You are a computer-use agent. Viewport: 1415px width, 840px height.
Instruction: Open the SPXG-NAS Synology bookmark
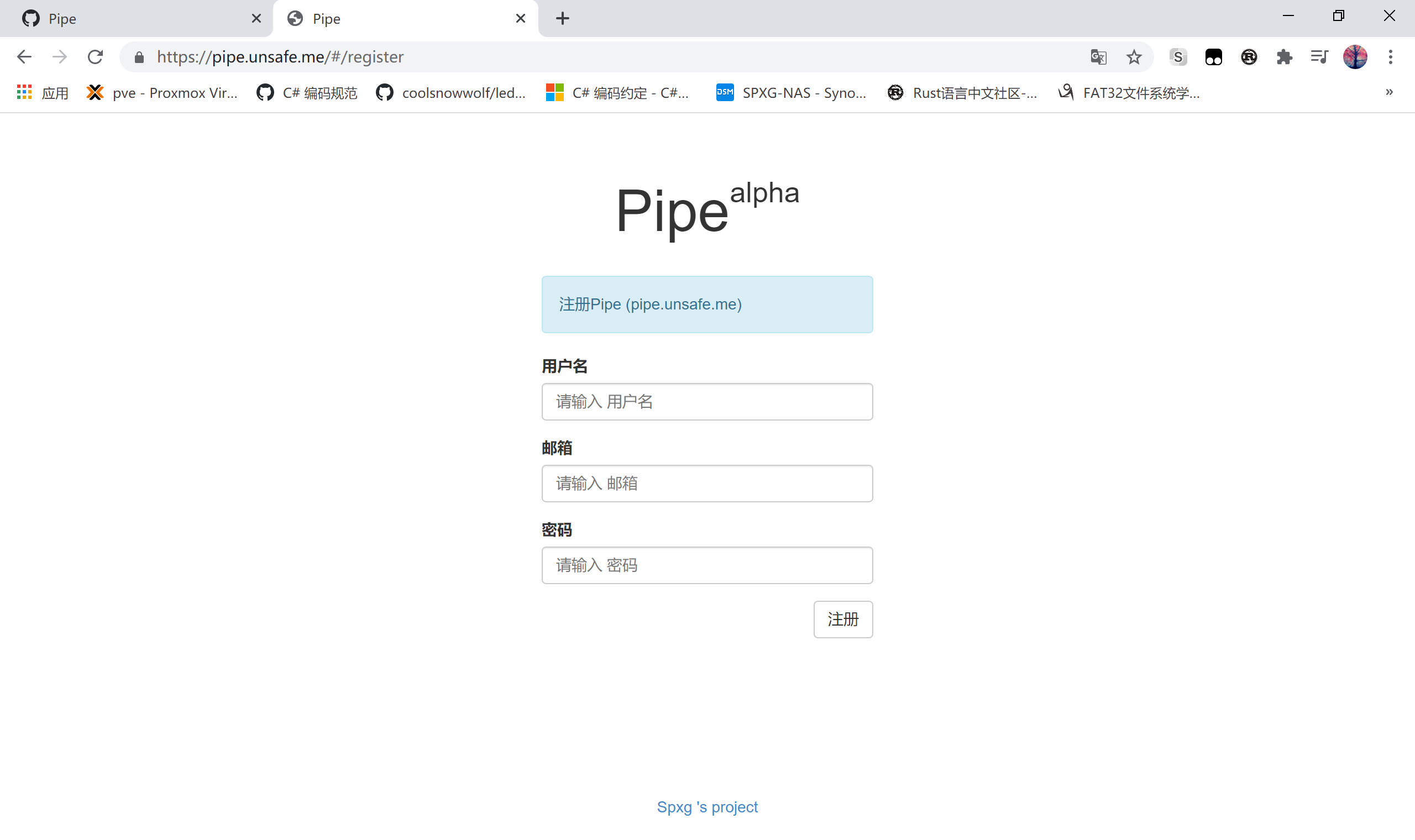click(792, 93)
